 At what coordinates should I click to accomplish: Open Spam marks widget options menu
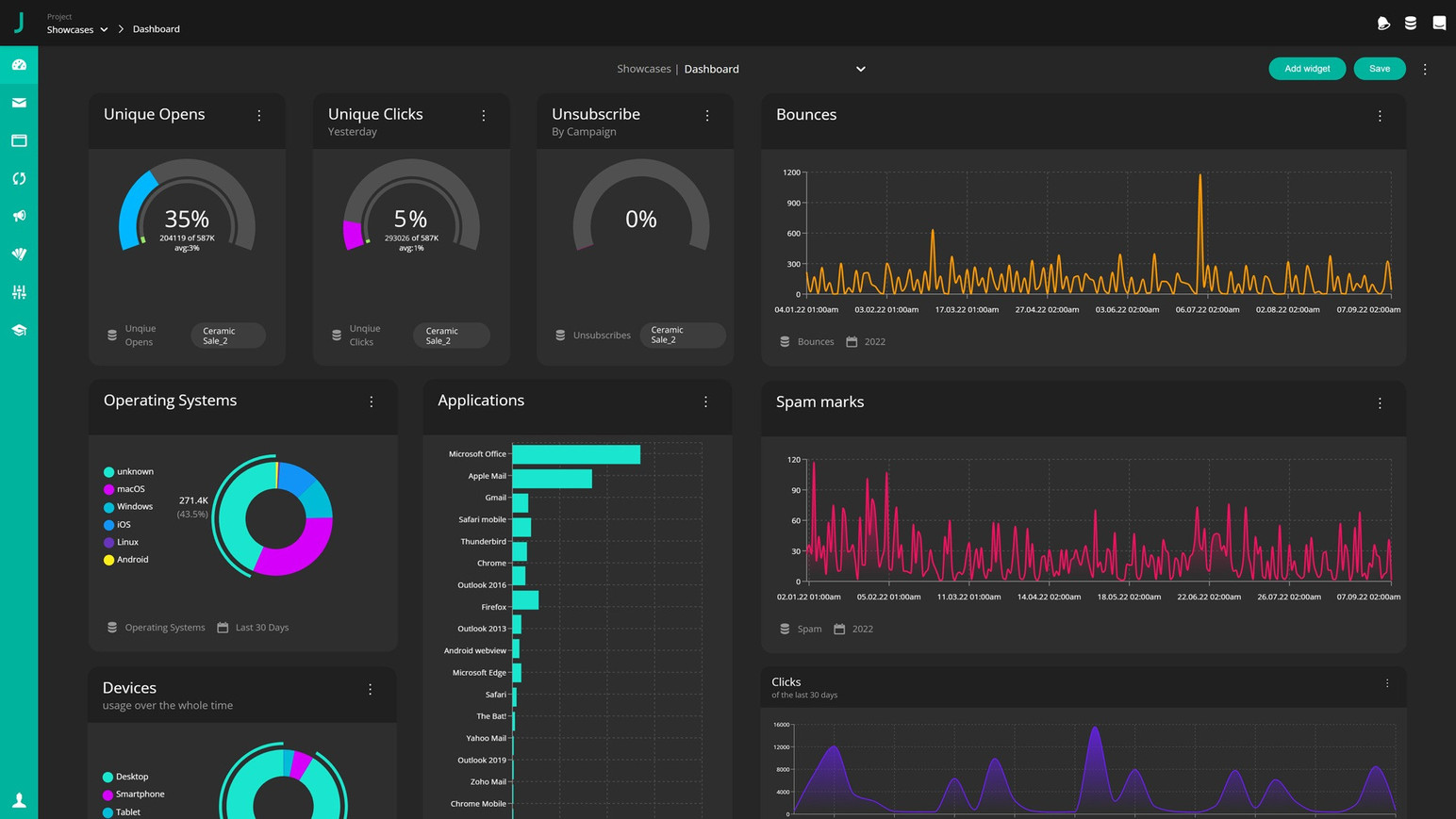(1380, 402)
